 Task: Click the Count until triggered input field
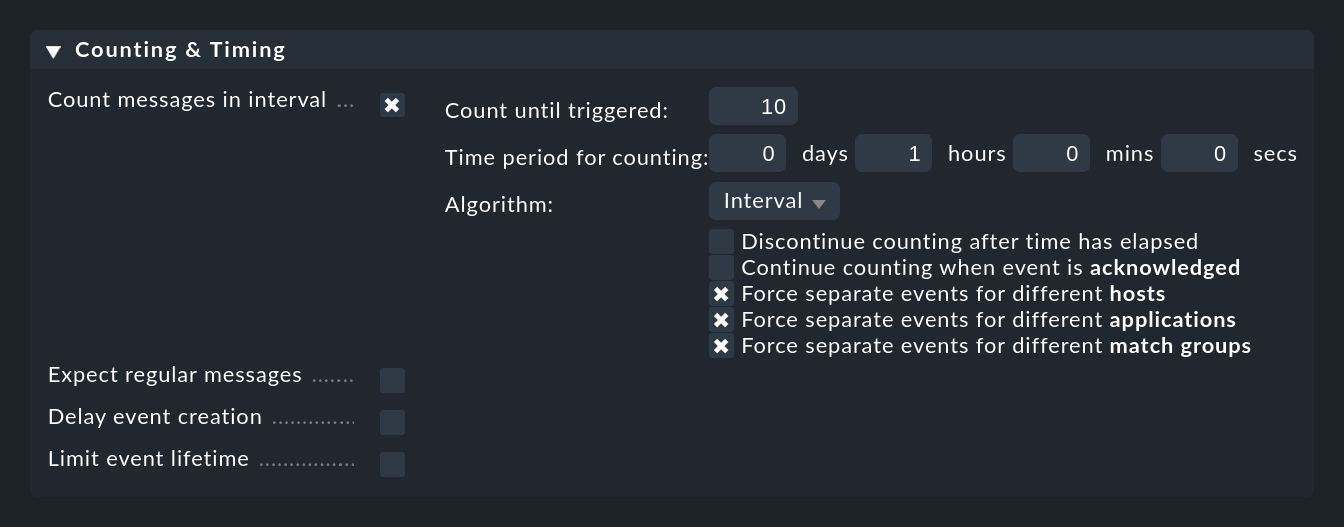[753, 106]
